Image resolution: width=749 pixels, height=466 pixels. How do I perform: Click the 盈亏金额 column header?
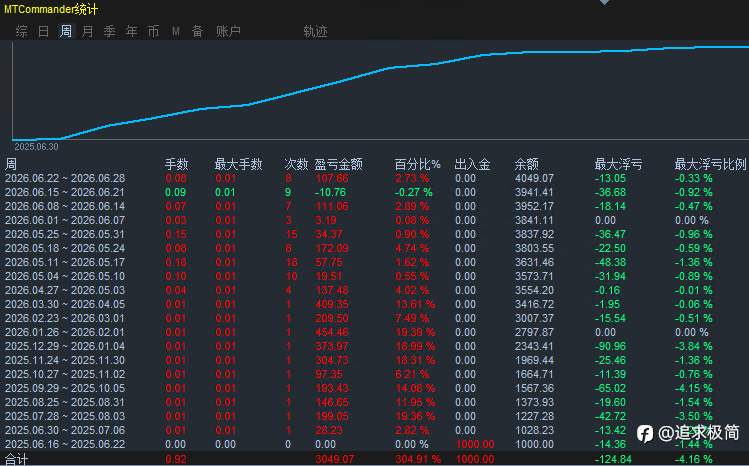(x=338, y=164)
